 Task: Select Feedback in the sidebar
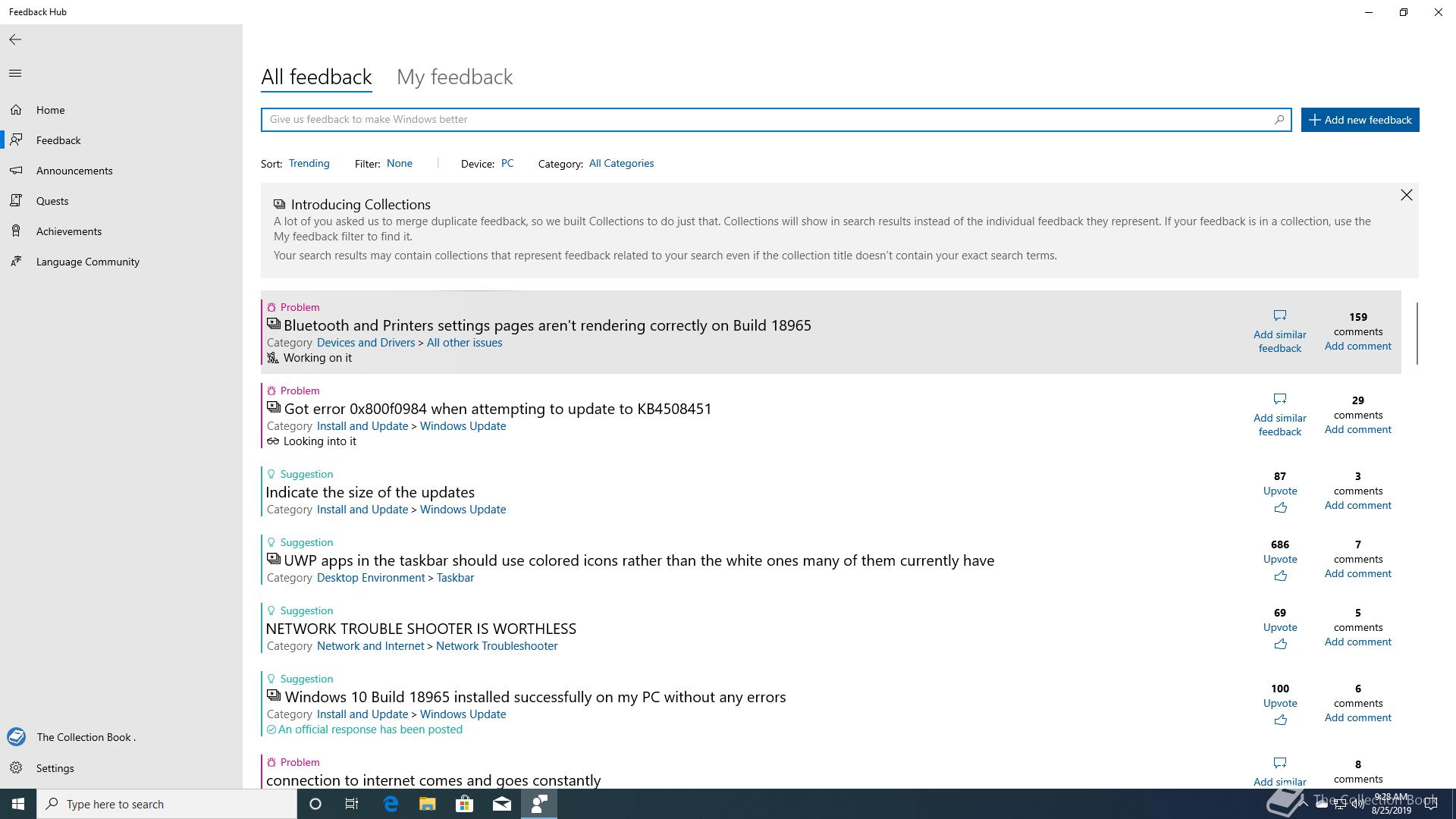[121, 140]
